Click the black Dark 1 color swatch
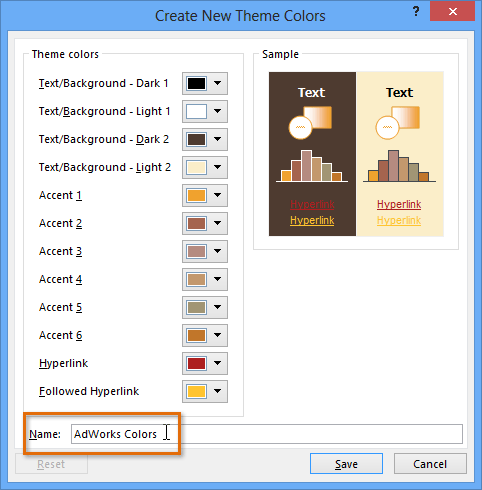 click(196, 83)
